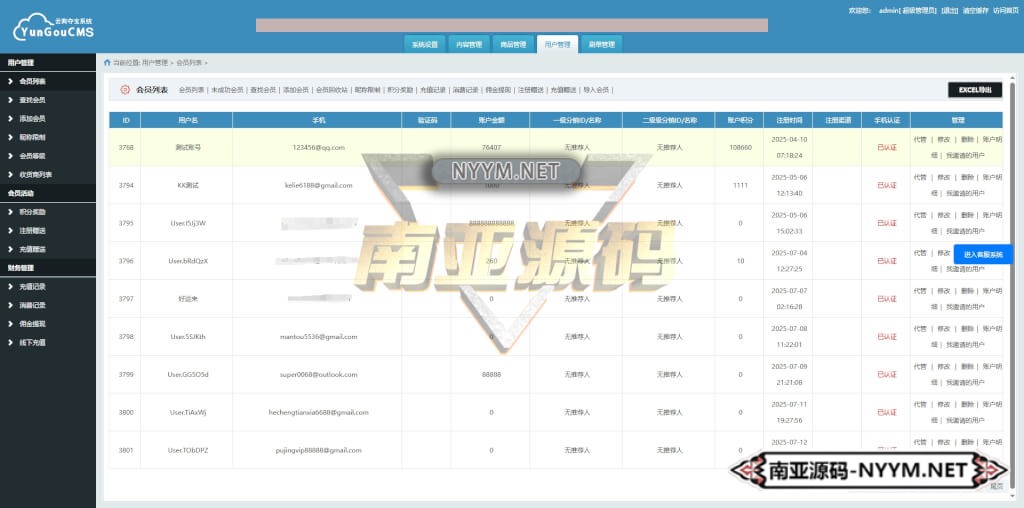Open 佣金提现 in the sidebar
The image size is (1024, 508).
pos(32,324)
